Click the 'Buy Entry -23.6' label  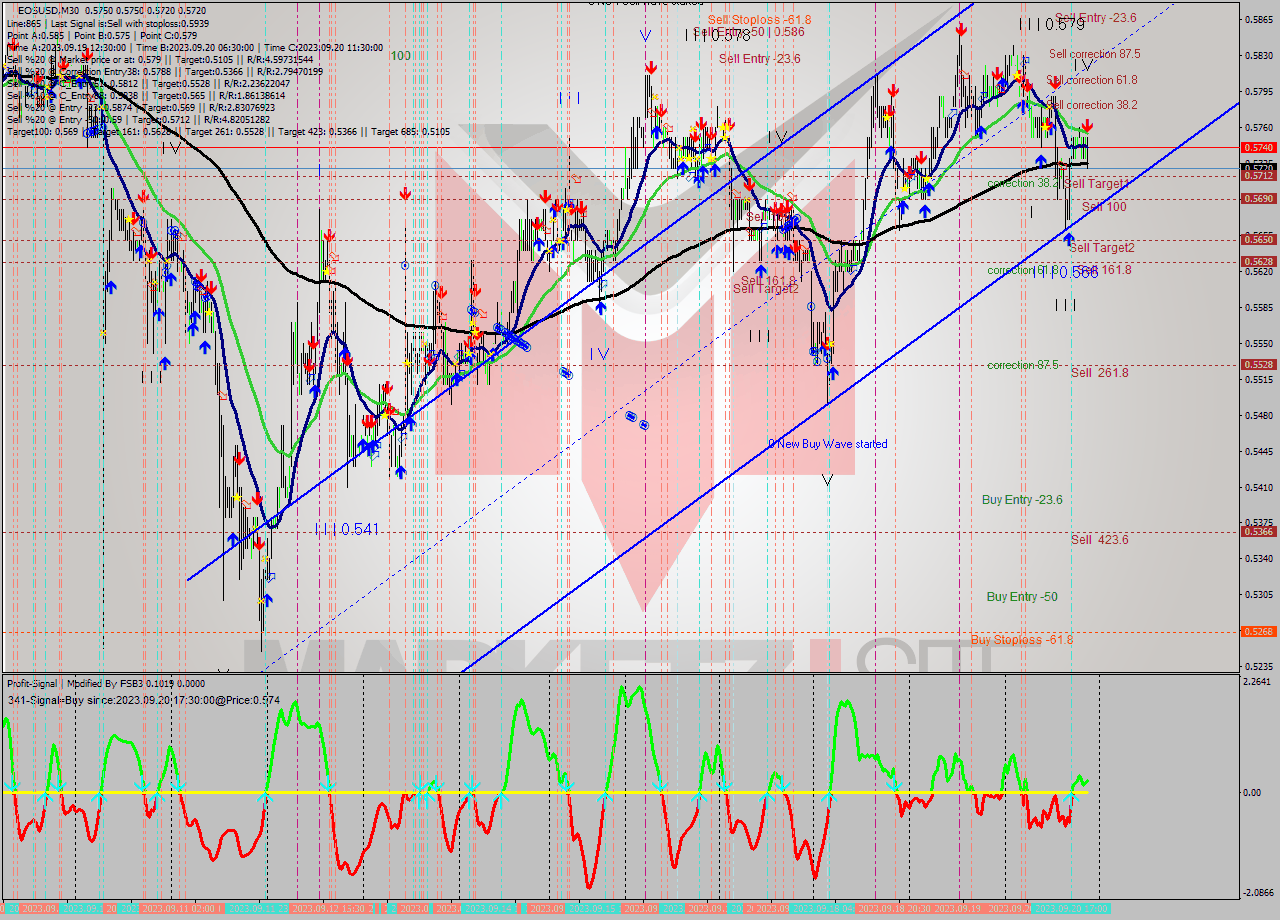pos(1022,500)
